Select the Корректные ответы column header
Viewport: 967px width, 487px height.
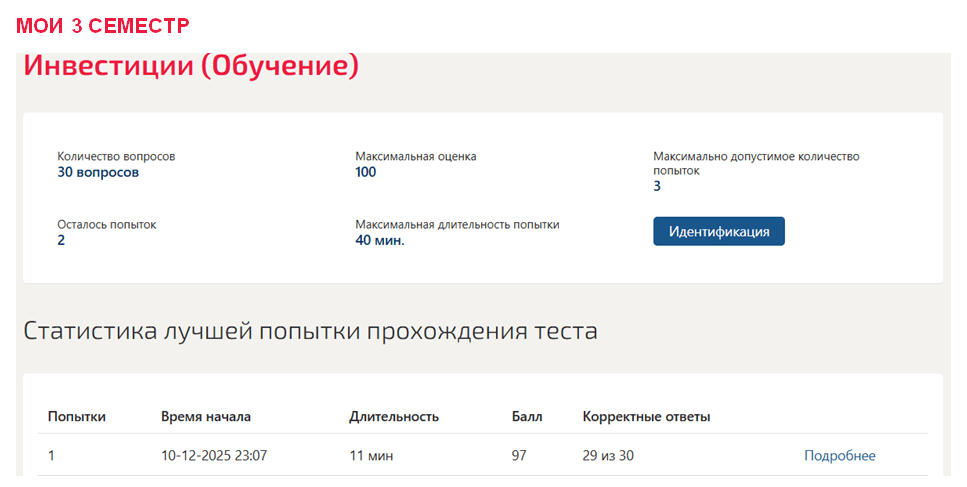click(646, 417)
